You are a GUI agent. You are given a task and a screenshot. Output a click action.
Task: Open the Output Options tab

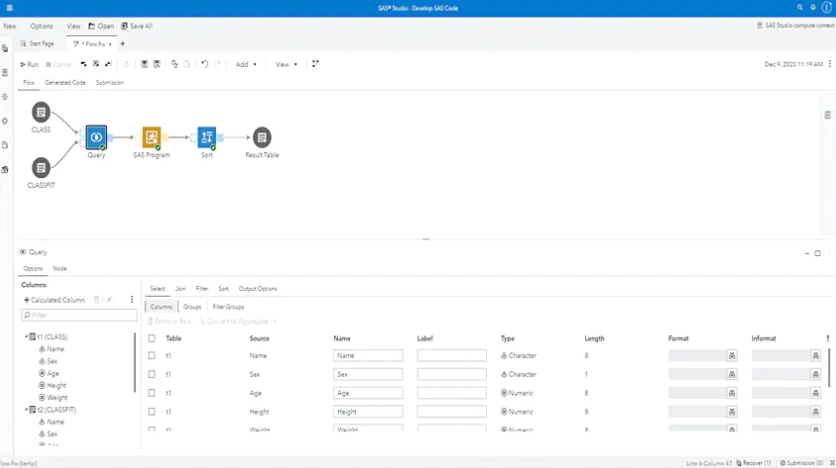click(258, 288)
